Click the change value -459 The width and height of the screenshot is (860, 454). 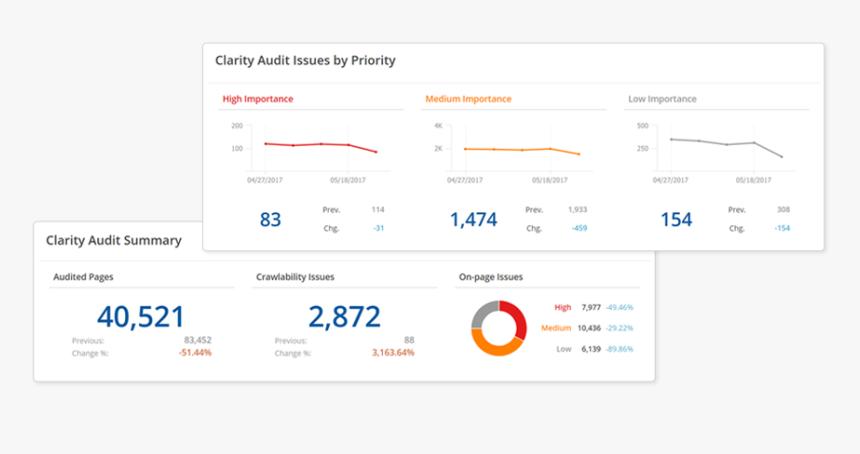(x=579, y=228)
